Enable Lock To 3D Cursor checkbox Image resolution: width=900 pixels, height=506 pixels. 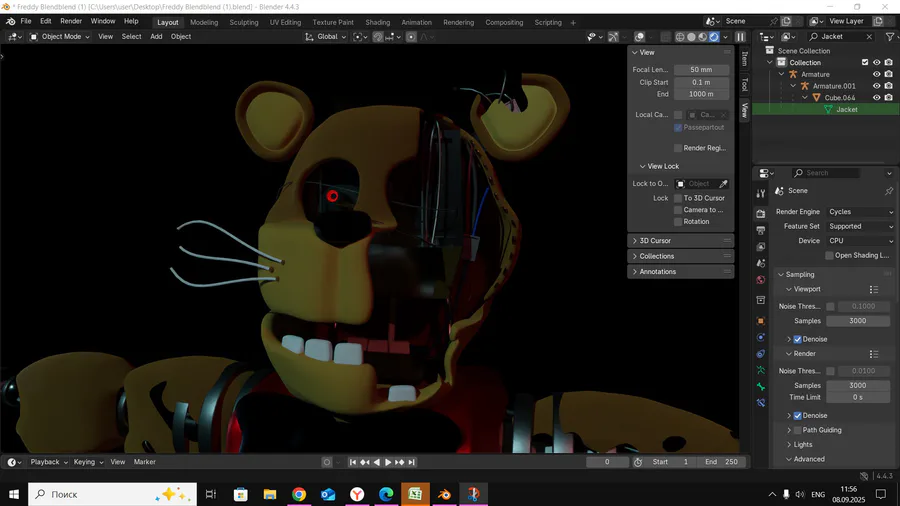tap(678, 198)
